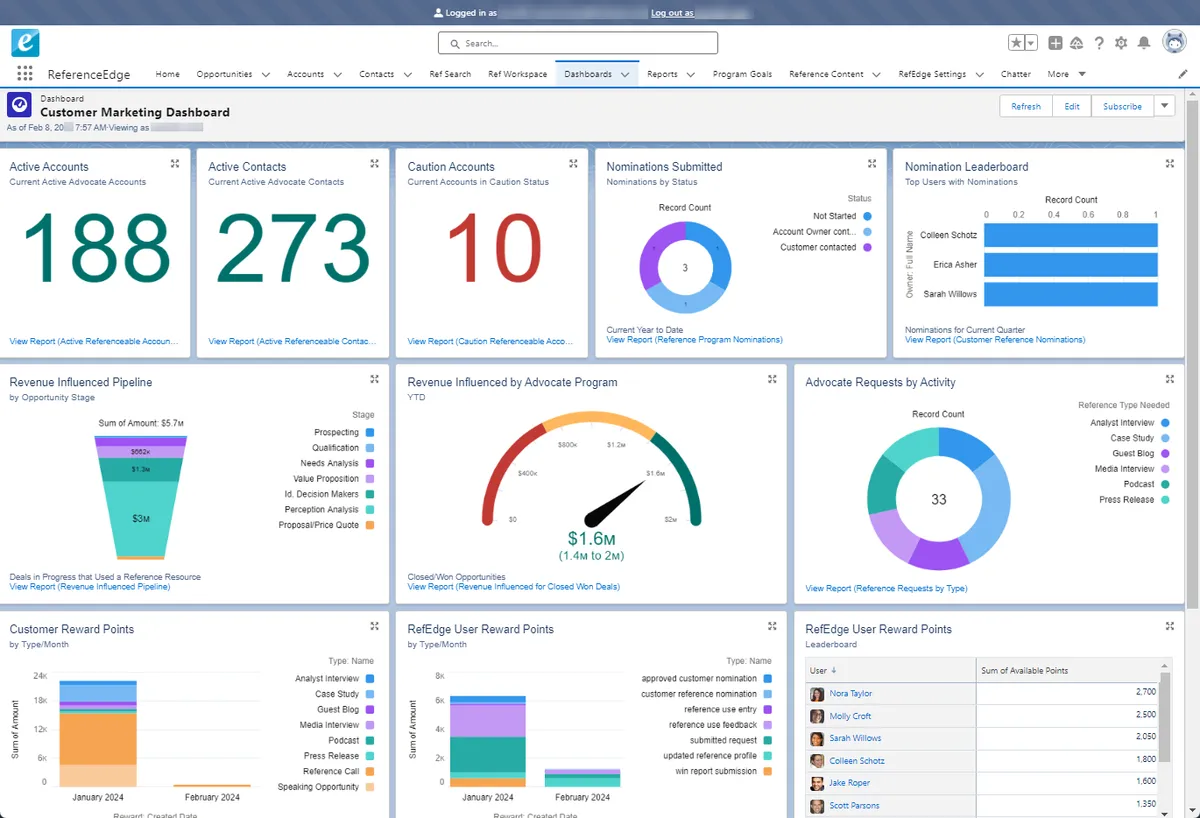Click Nora Taylor's avatar in leaderboard
The height and width of the screenshot is (818, 1200).
click(817, 693)
